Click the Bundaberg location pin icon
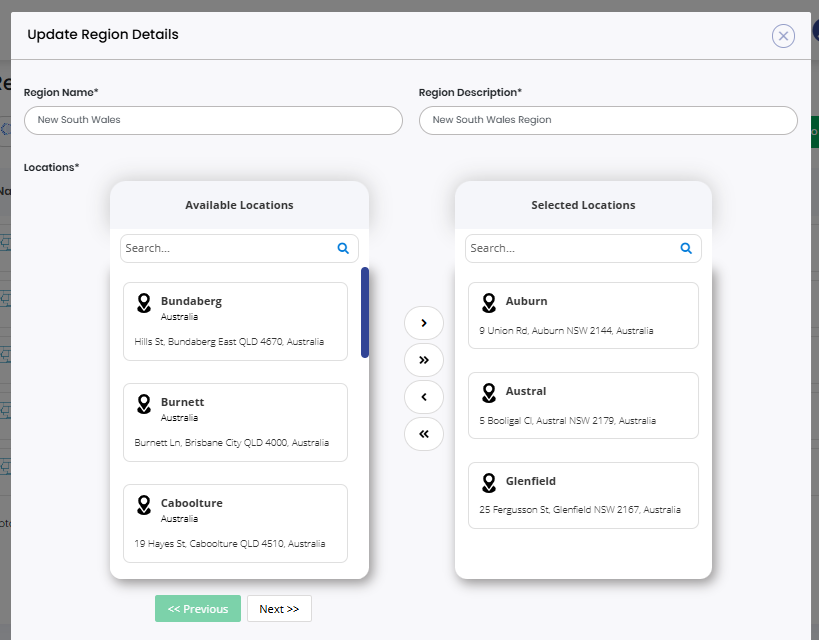Screen dimensions: 819x640 click(144, 303)
